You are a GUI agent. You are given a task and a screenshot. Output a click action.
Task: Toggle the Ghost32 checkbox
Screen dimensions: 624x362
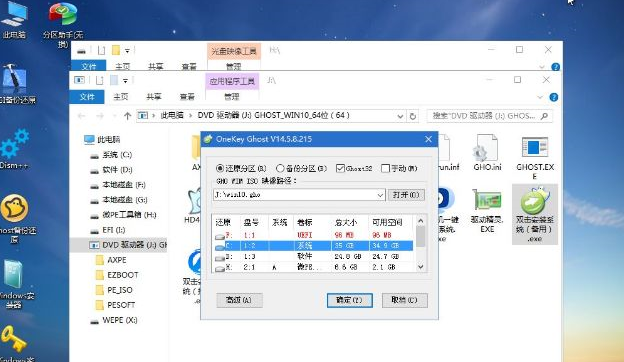[354, 168]
